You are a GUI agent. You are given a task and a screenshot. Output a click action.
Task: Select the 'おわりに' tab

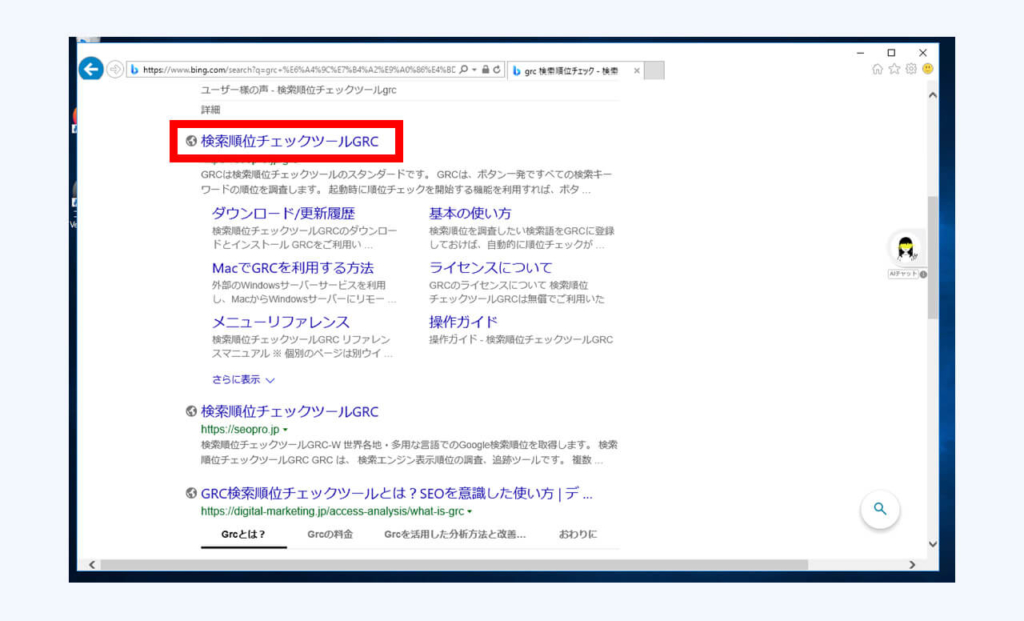[x=577, y=534]
